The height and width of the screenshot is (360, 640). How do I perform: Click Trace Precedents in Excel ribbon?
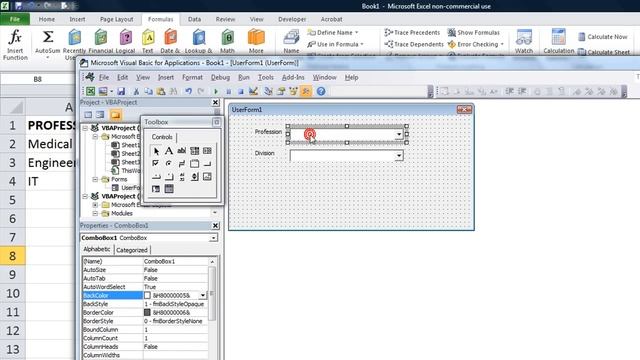coord(413,32)
